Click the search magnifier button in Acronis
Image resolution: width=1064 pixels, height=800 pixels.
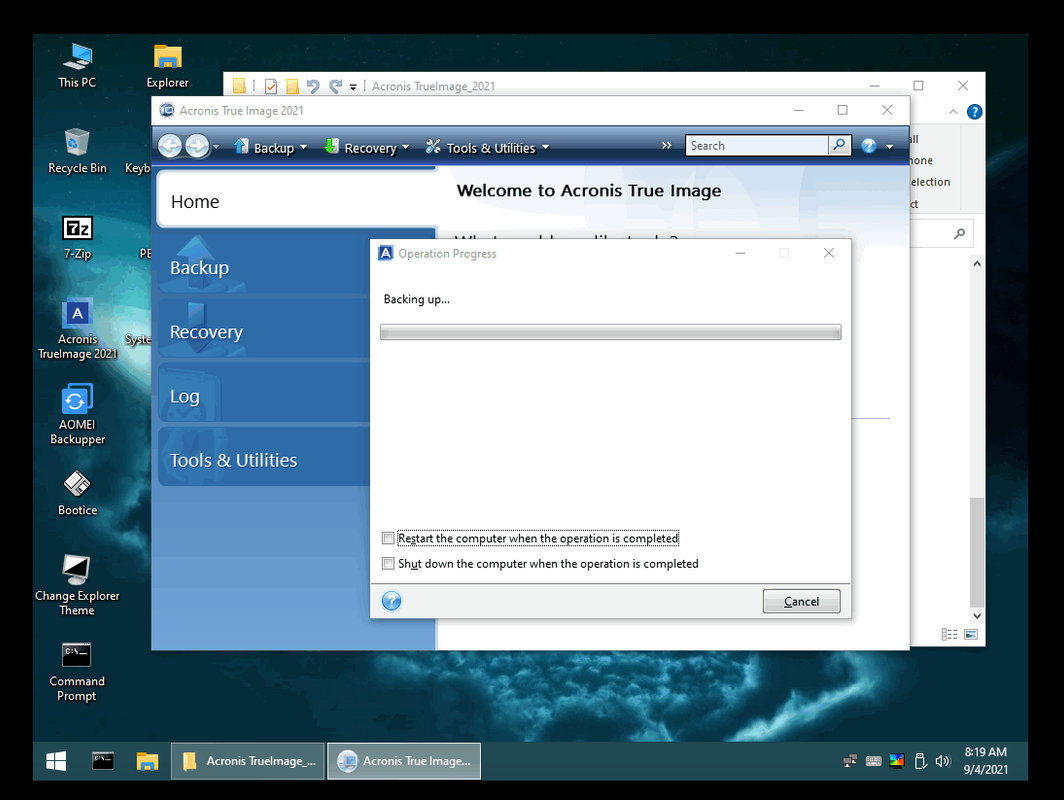click(839, 145)
